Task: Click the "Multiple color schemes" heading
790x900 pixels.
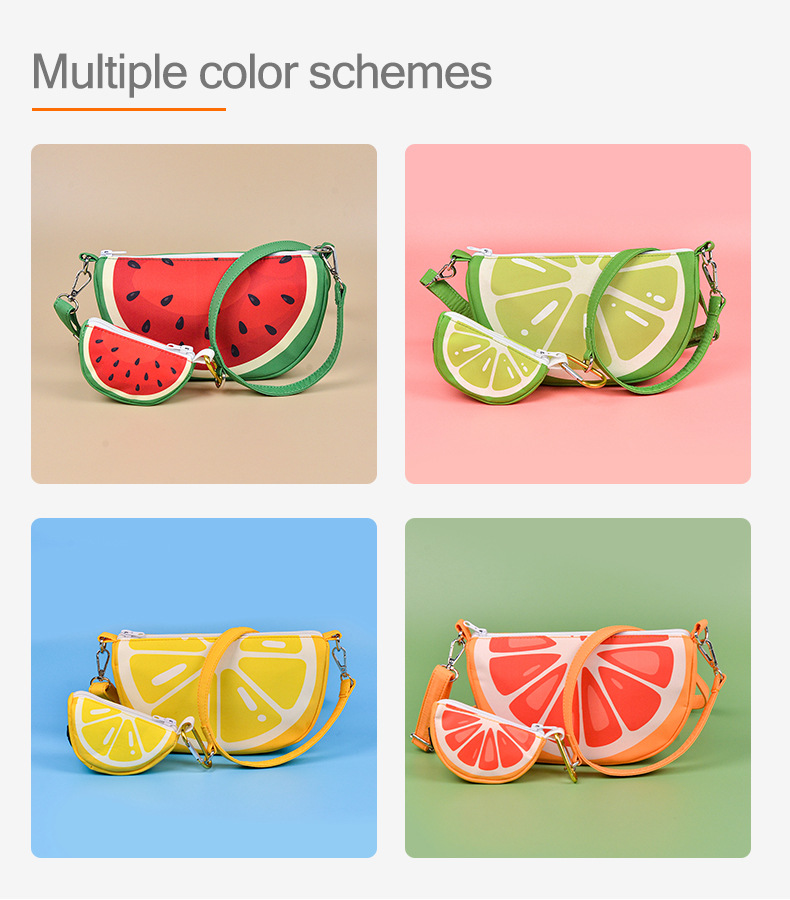Action: pyautogui.click(x=262, y=72)
